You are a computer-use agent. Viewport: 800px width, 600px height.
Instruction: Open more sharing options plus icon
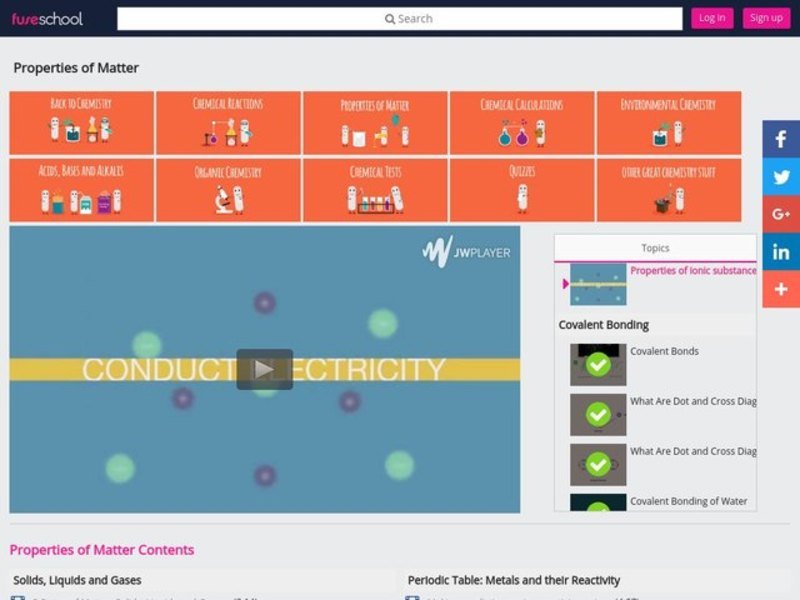click(781, 289)
